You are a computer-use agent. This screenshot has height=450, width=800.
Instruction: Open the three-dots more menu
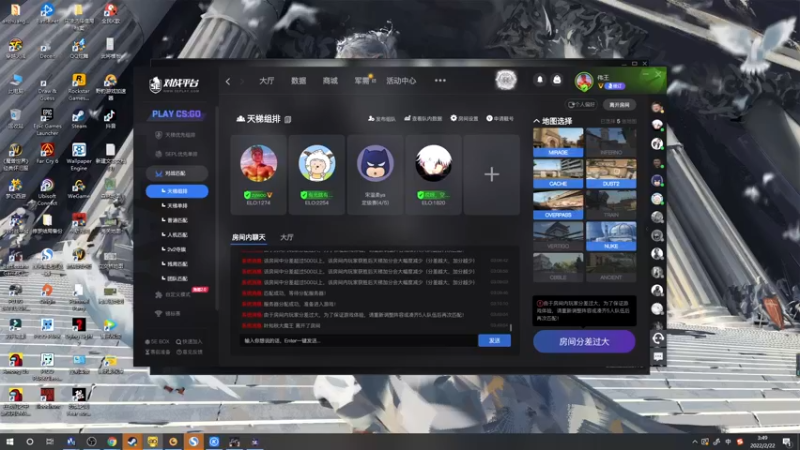click(x=440, y=81)
